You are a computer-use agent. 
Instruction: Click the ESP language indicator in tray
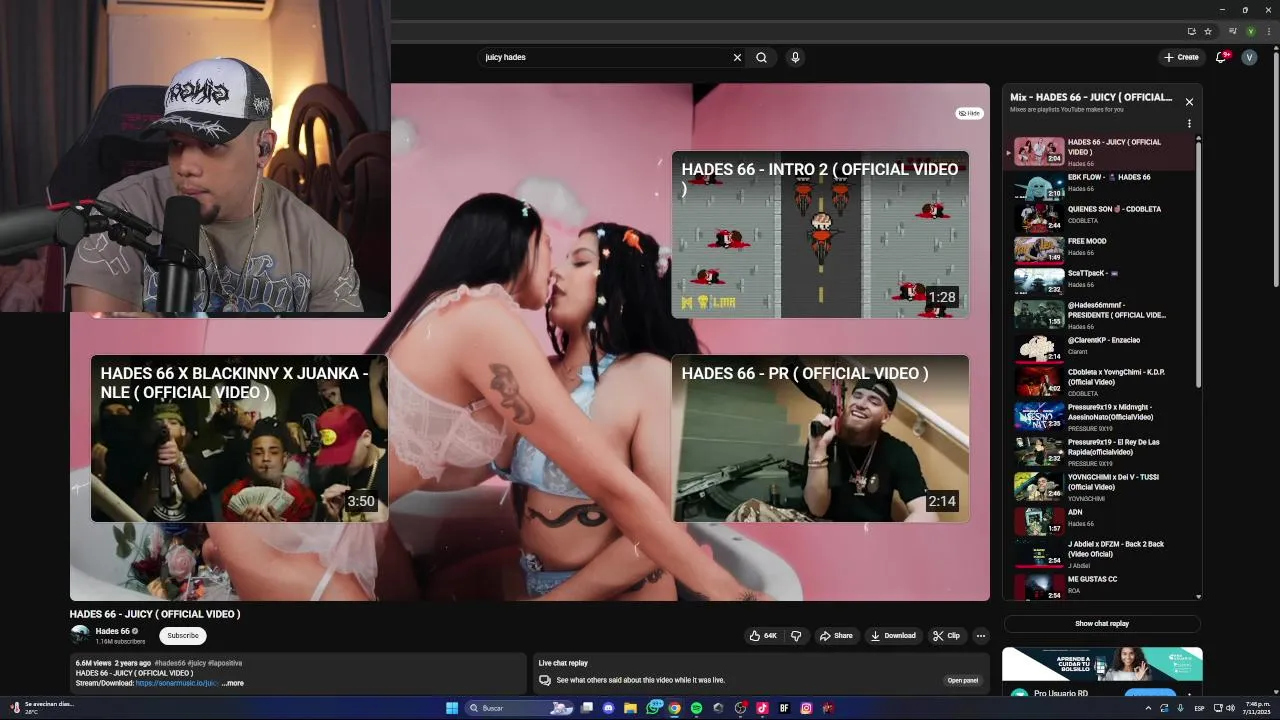[1199, 708]
